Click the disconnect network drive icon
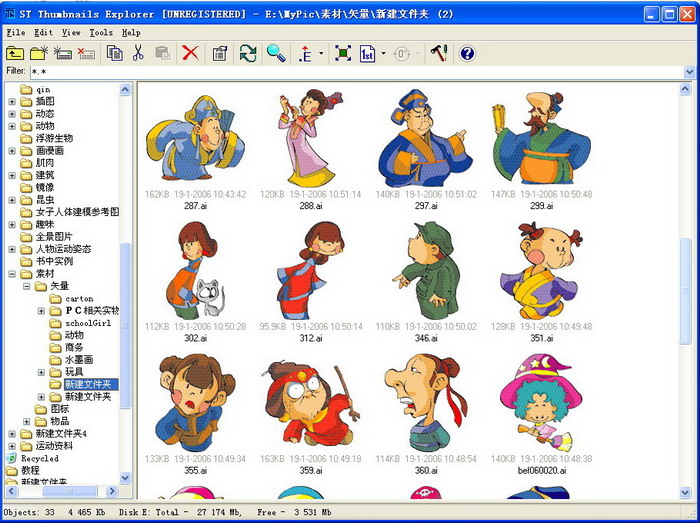Viewport: 700px width, 523px height. pyautogui.click(x=86, y=54)
